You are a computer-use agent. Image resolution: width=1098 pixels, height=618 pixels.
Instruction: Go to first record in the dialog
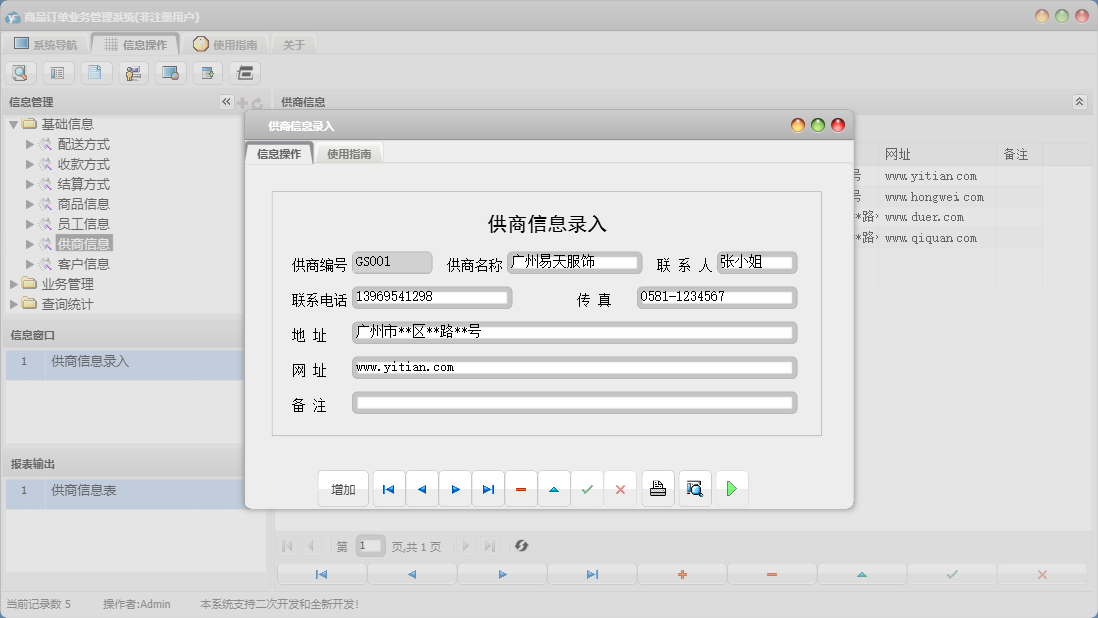tap(388, 488)
